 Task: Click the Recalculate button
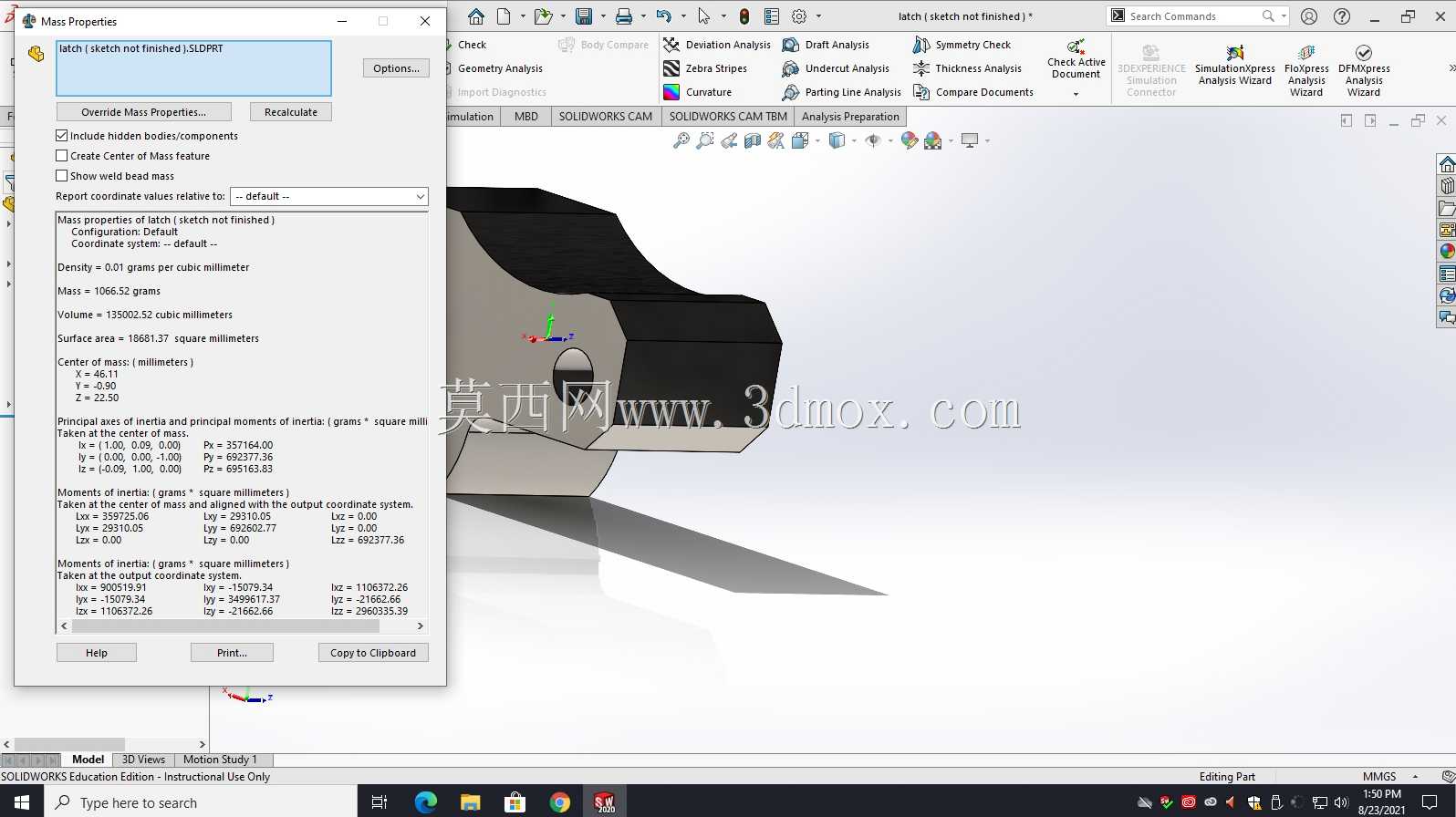291,112
